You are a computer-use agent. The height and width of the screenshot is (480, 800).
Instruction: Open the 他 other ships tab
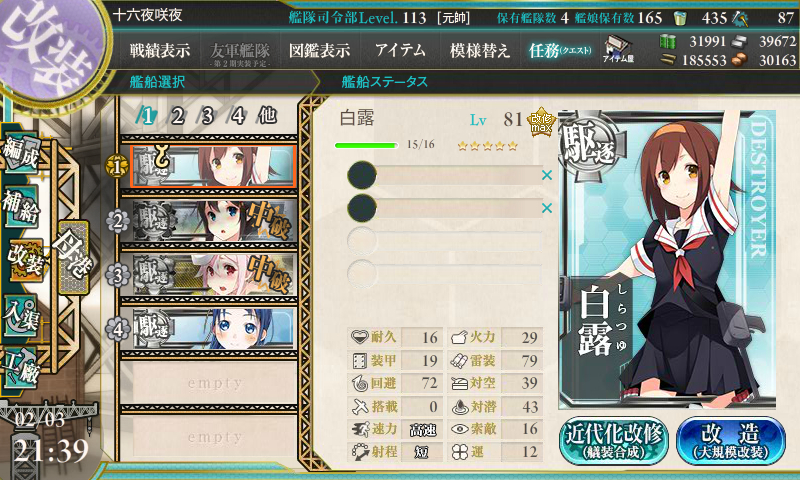[x=267, y=116]
